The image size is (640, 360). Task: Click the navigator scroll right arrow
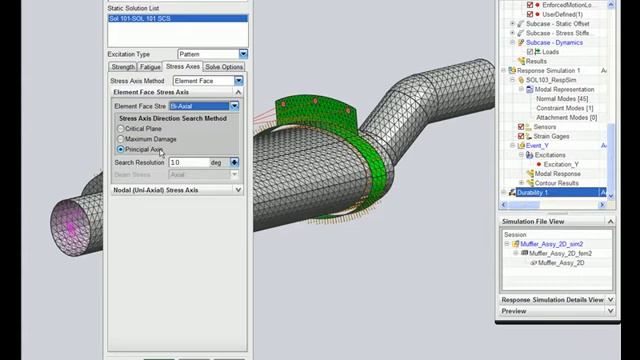602,205
